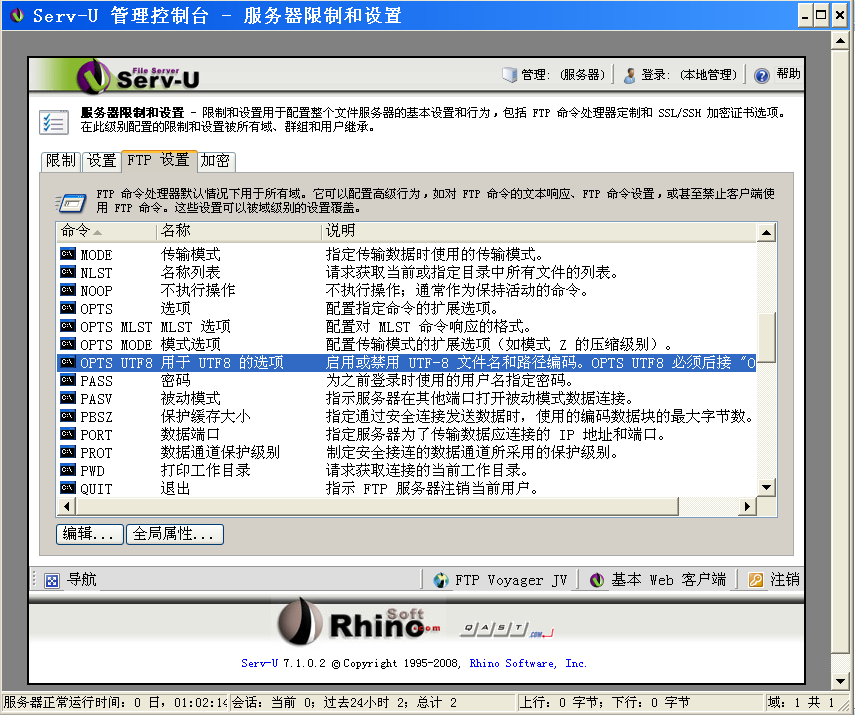Switch to the 加密 tab

(215, 161)
